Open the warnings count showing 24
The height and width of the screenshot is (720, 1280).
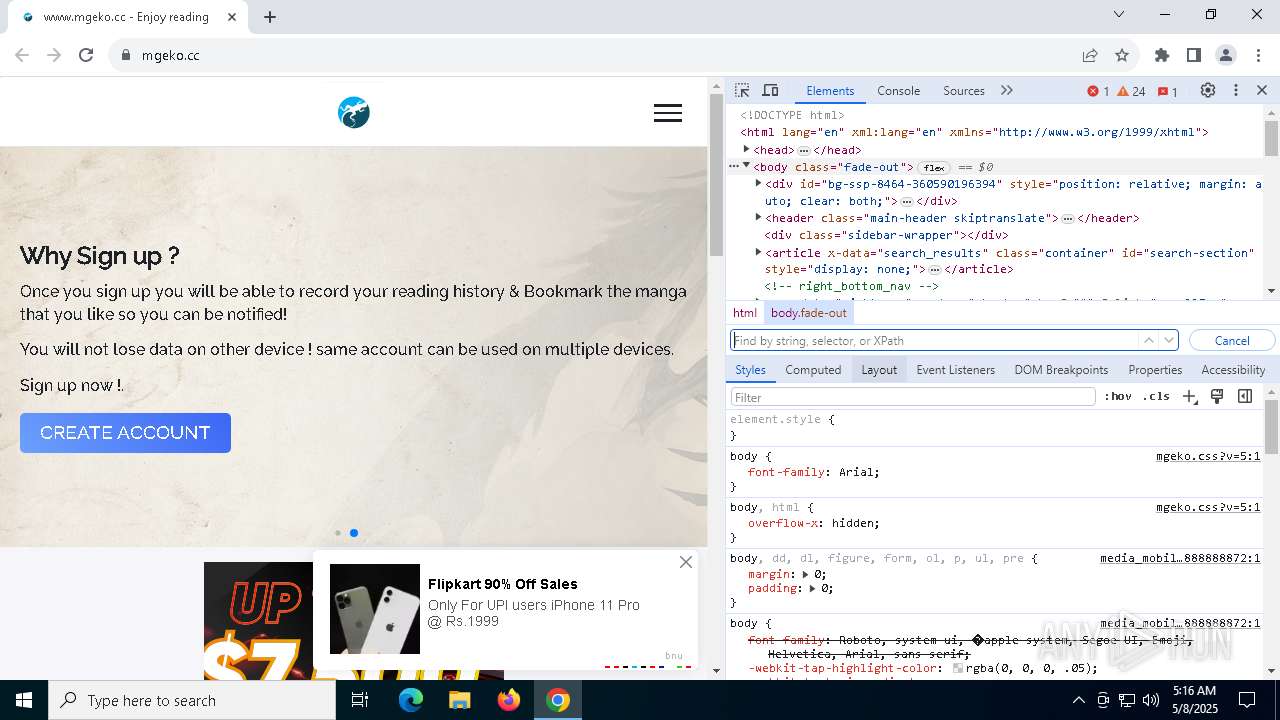pos(1131,91)
